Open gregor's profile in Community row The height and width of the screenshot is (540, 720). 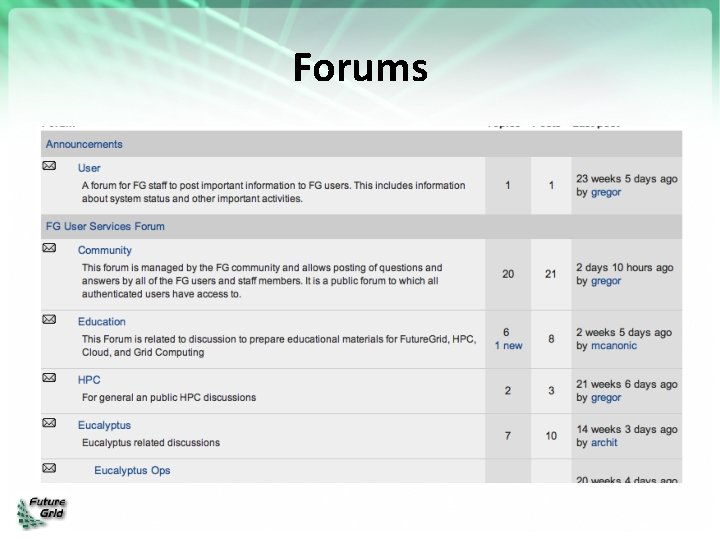[606, 281]
